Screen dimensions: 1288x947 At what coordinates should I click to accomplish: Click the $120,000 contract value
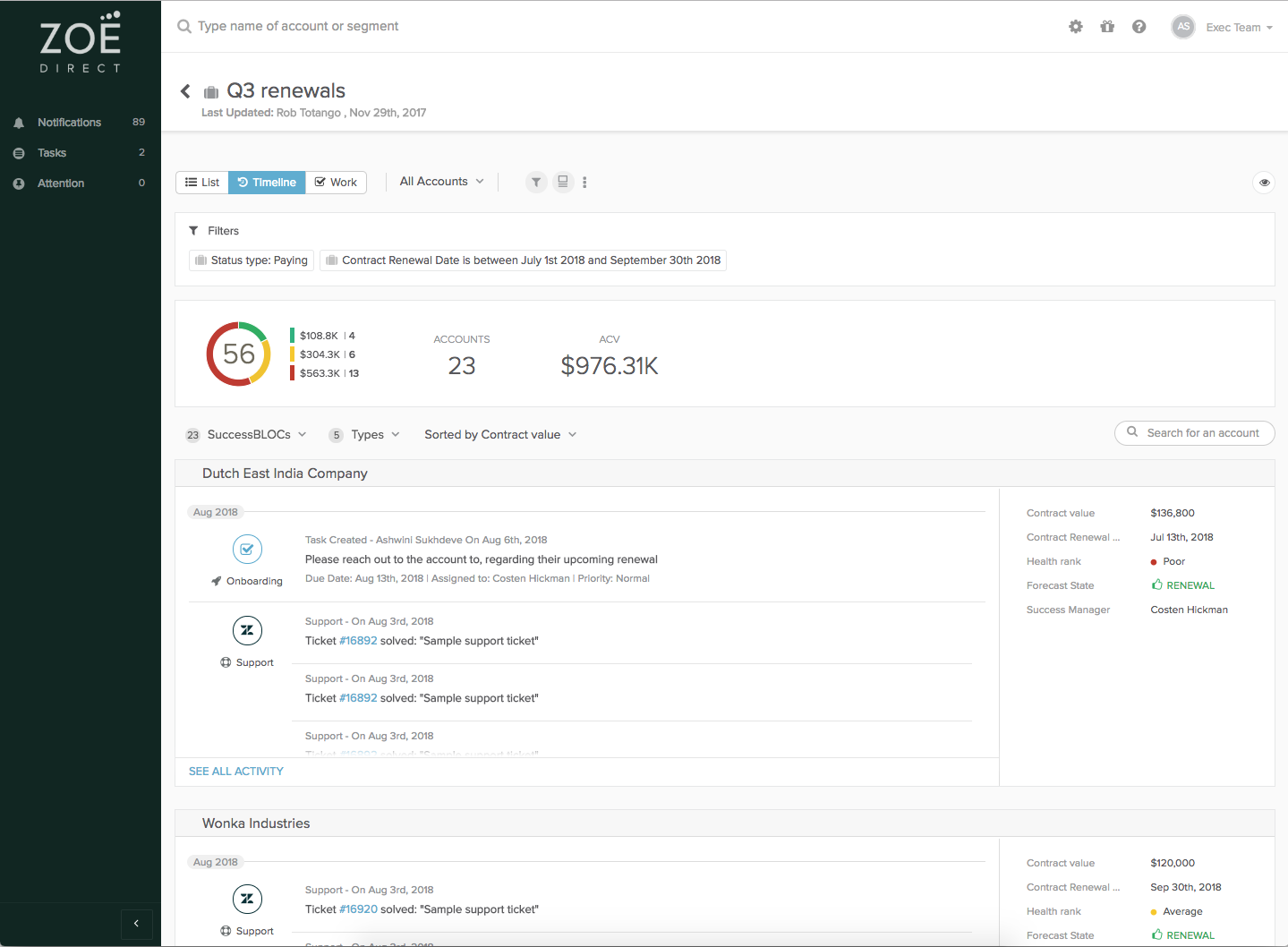1173,864
